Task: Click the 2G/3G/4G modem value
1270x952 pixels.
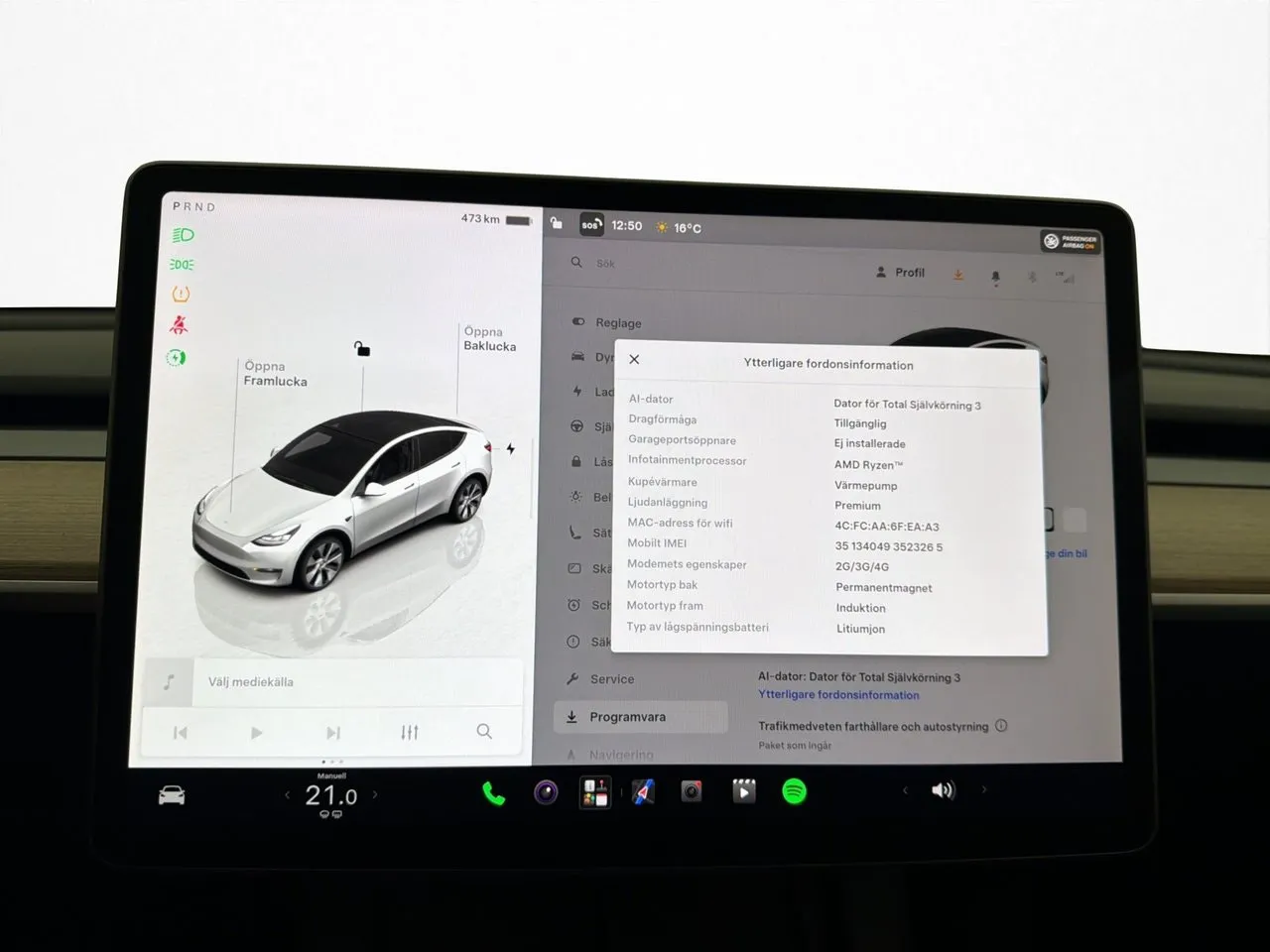Action: pyautogui.click(x=862, y=567)
